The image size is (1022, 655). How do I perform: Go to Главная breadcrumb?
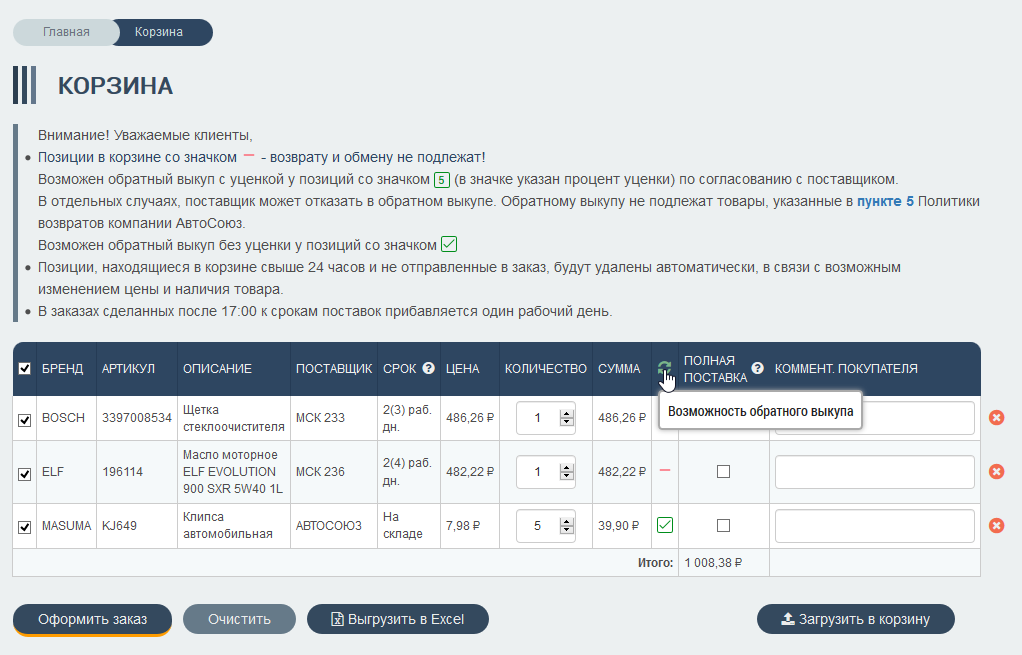click(x=66, y=32)
